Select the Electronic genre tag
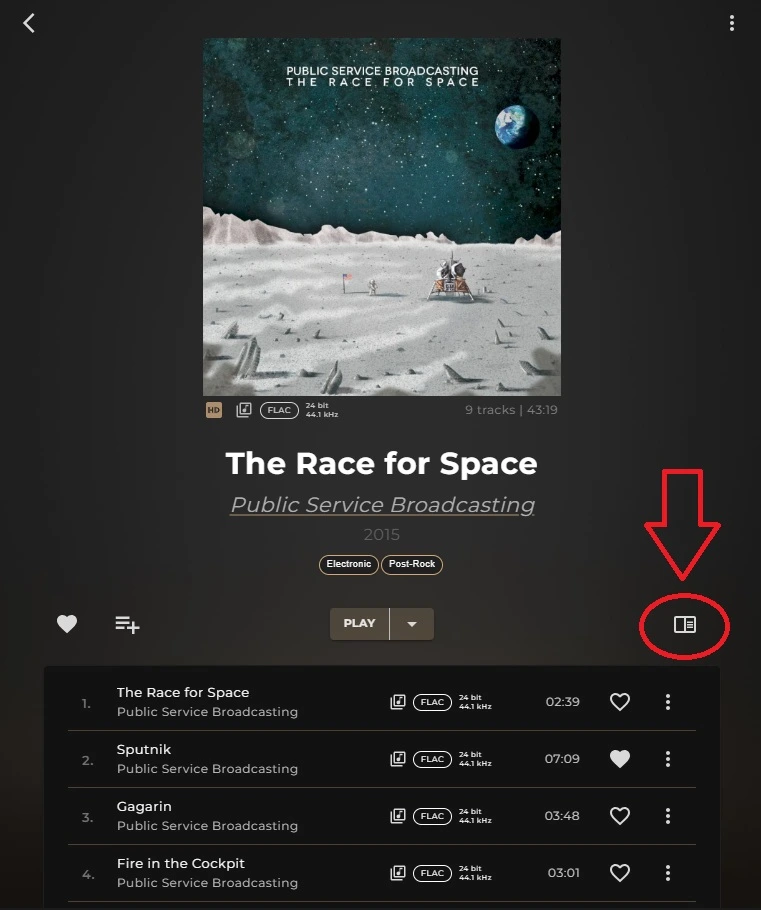The width and height of the screenshot is (761, 910). click(348, 564)
